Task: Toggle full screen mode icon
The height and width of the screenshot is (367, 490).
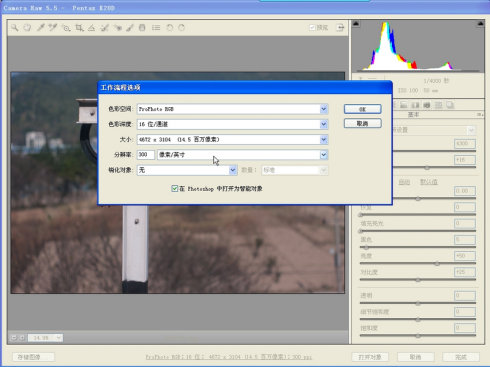Action: pyautogui.click(x=340, y=28)
